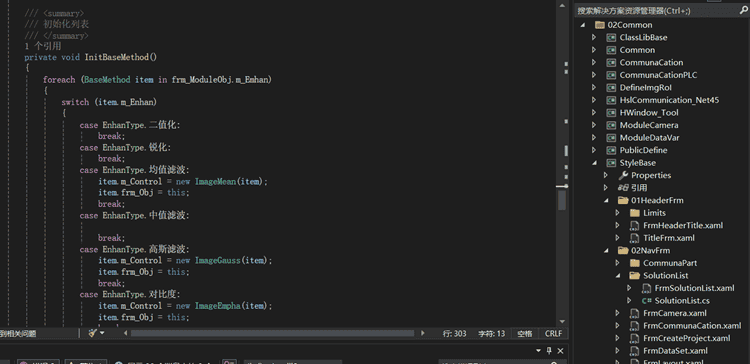Viewport: 750px width, 364px height.
Task: Open the code cleanup dropdown arrow
Action: [102, 333]
